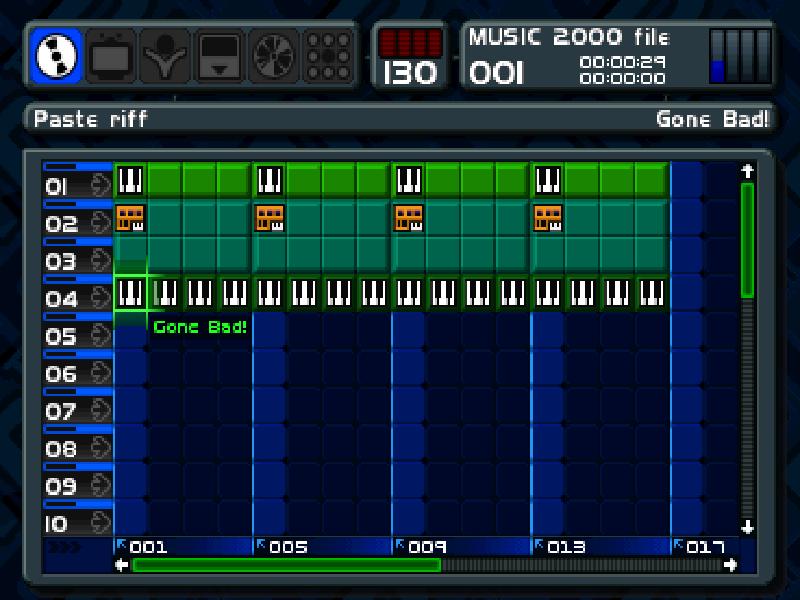Click the 'MUSIC 2000 file' title text
Screen dimensions: 800x600
(569, 37)
